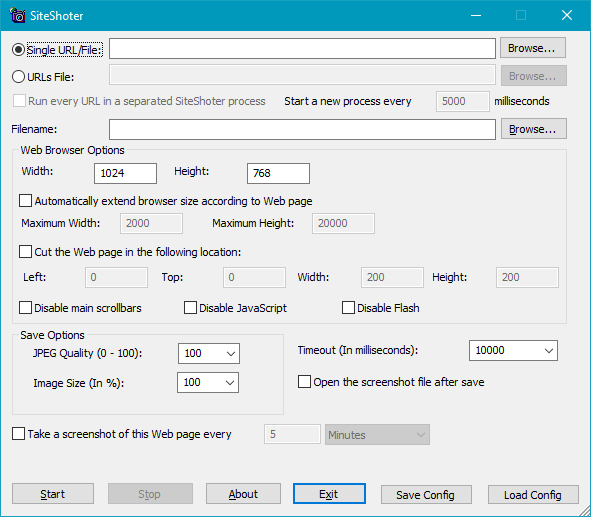This screenshot has width=591, height=517.
Task: Click the browser Height field showing 768
Action: (x=279, y=173)
